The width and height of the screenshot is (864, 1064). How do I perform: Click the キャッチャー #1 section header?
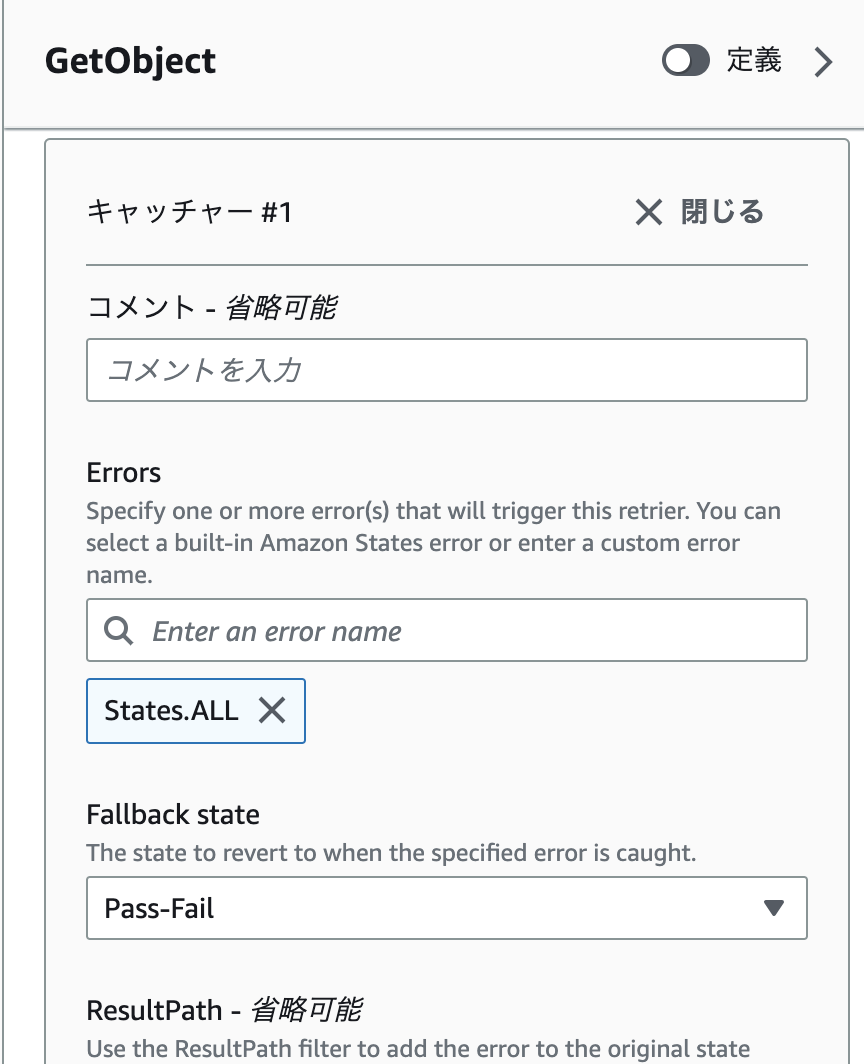(189, 212)
